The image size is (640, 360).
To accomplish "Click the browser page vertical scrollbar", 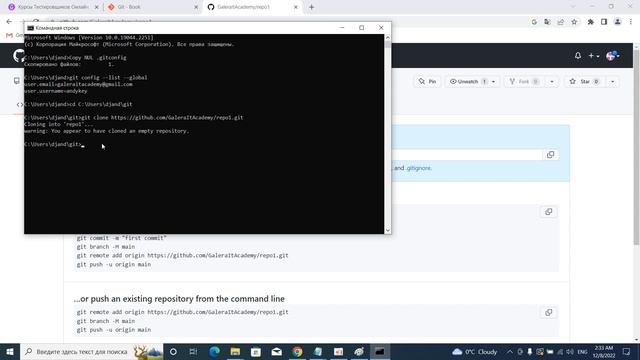I will click(636, 147).
